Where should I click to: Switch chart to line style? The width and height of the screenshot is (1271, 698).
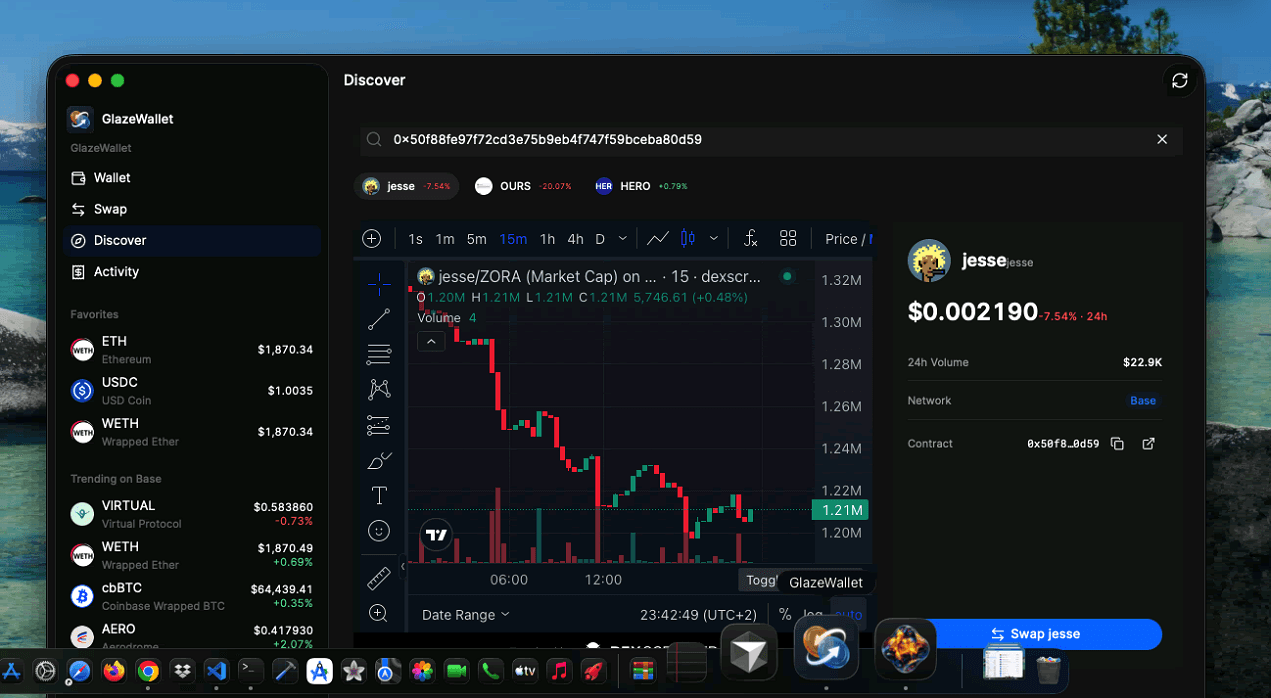(x=657, y=238)
